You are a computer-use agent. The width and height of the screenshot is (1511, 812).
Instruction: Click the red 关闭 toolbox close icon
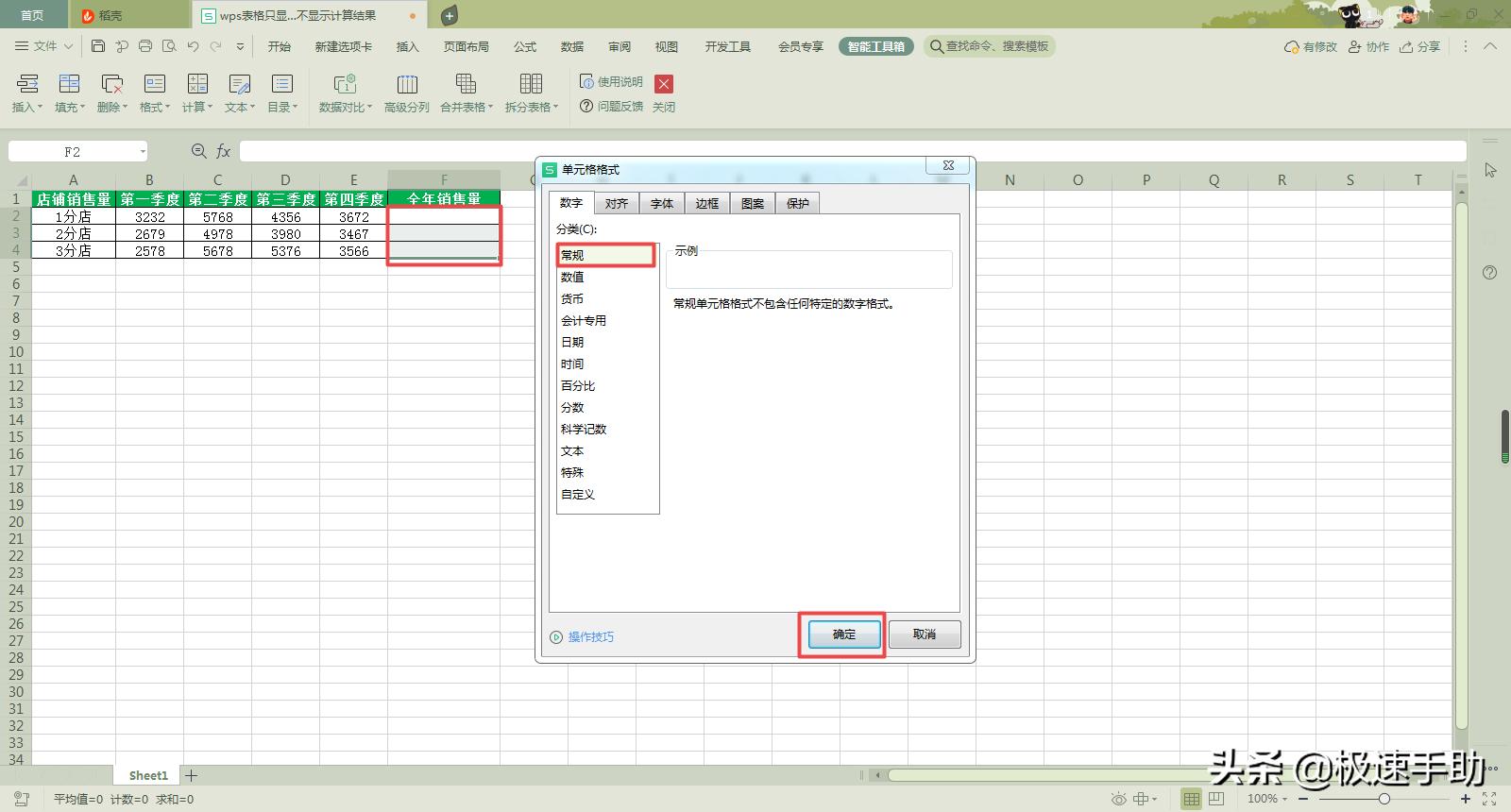(x=664, y=84)
